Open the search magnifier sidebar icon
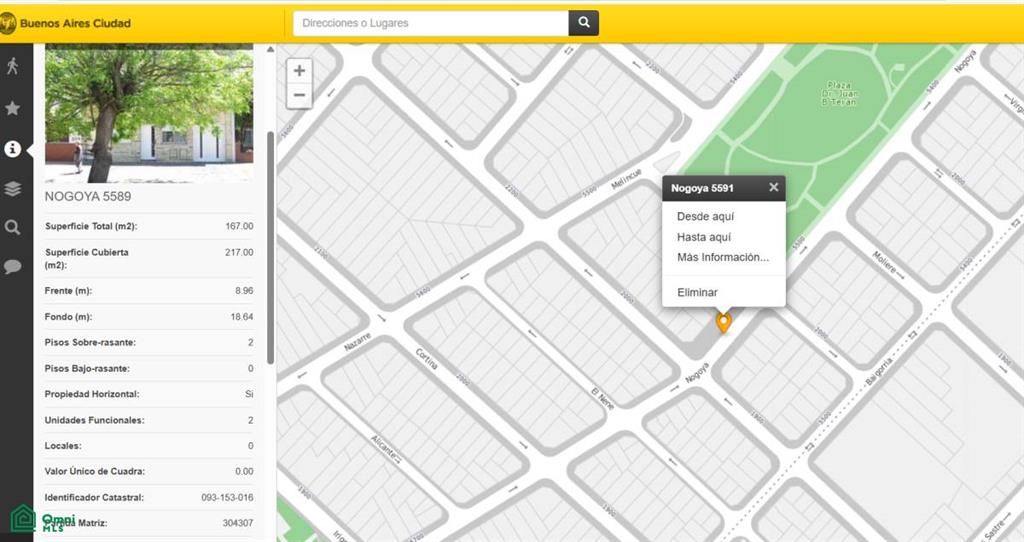This screenshot has height=542, width=1024. pos(12,227)
